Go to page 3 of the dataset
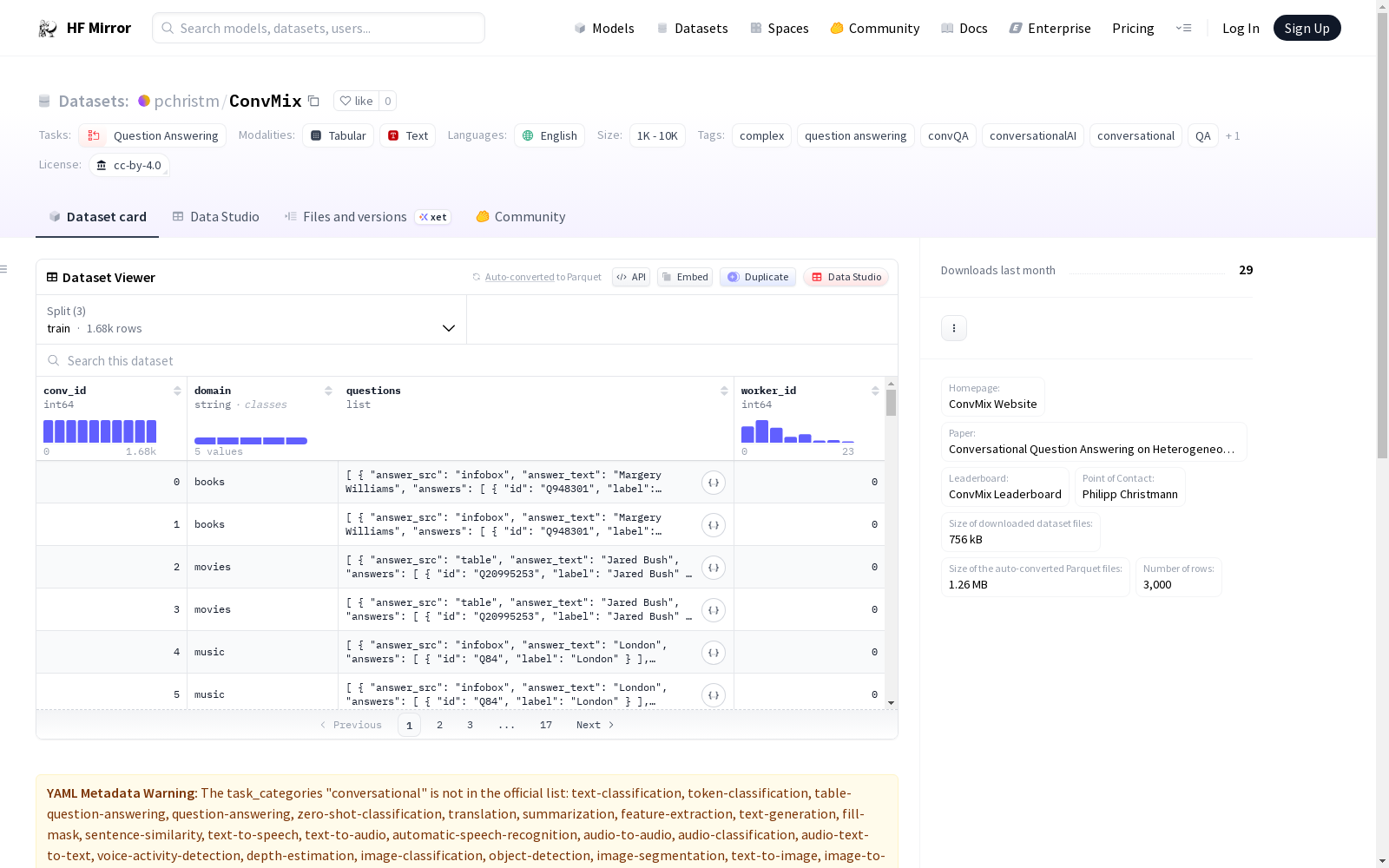 pyautogui.click(x=471, y=725)
